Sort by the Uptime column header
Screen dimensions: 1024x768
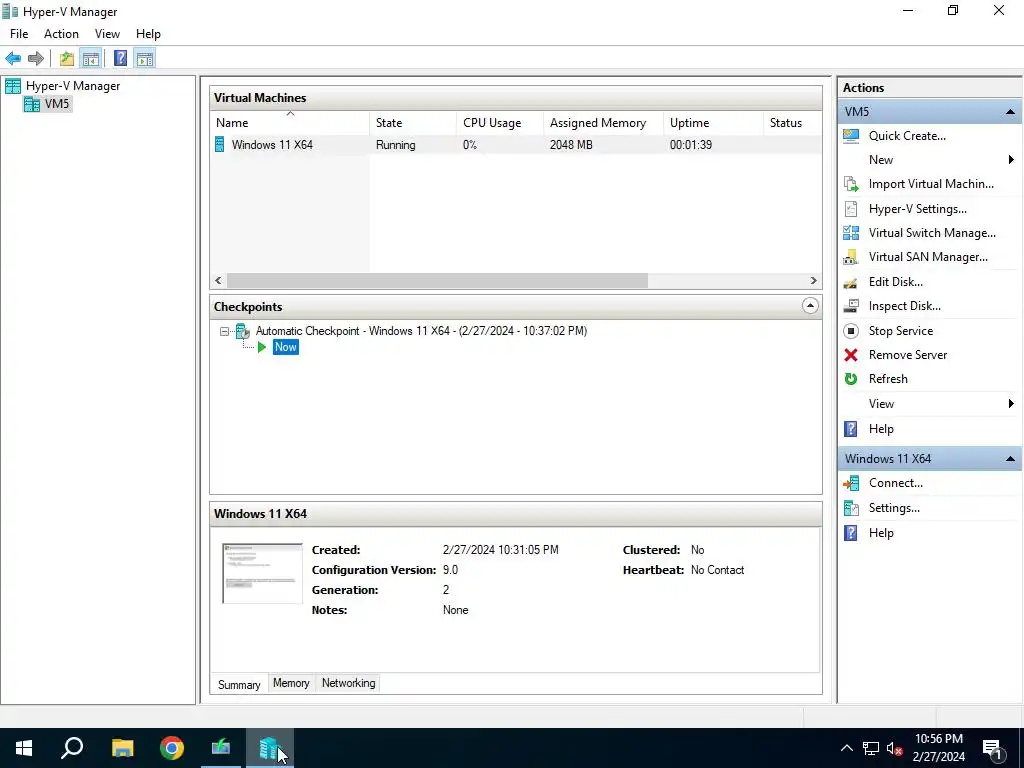[x=713, y=123]
